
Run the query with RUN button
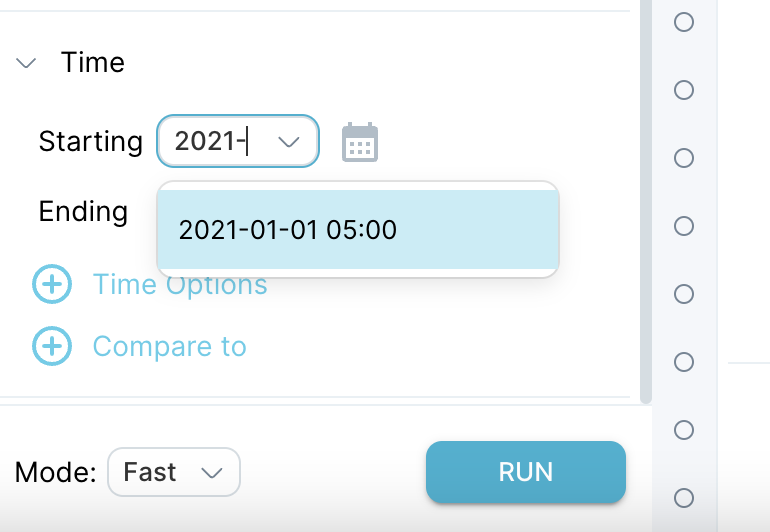pyautogui.click(x=526, y=472)
